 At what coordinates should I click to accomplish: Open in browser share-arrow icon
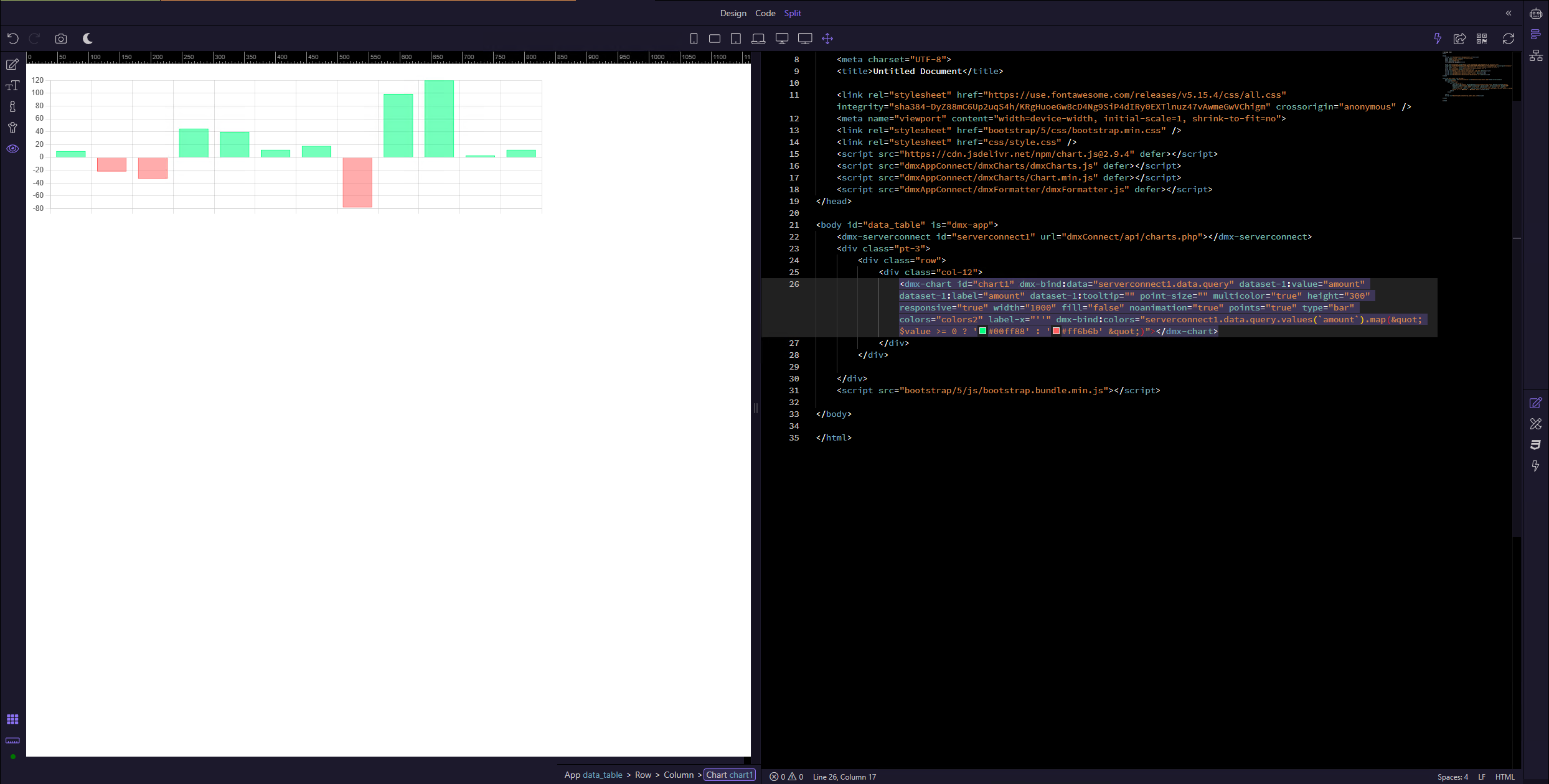1459,39
